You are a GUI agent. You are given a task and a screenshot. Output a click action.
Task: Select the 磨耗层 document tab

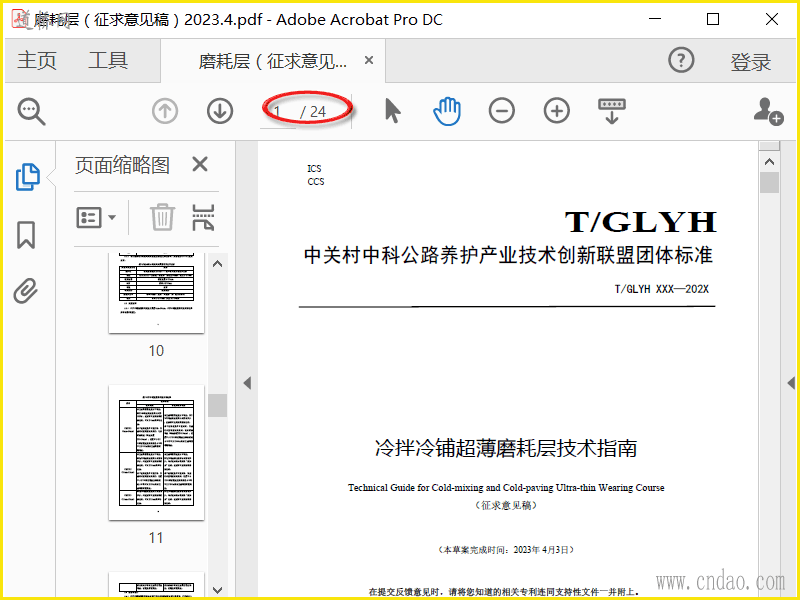272,61
